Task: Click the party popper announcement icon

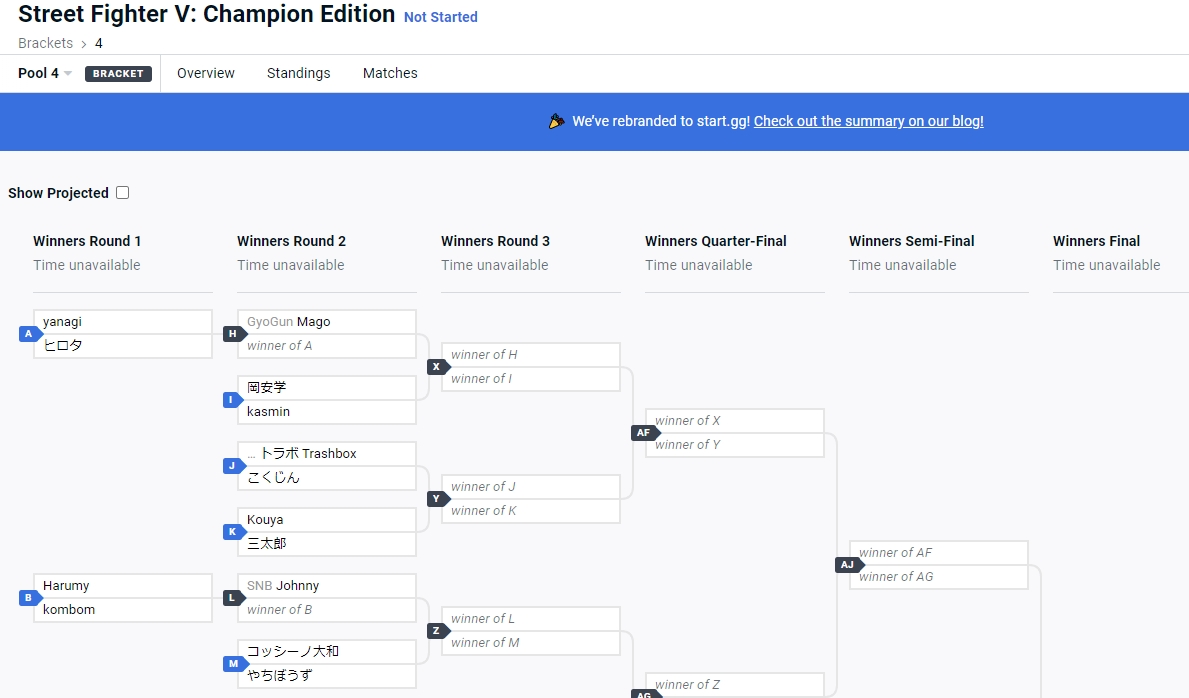Action: (x=557, y=121)
